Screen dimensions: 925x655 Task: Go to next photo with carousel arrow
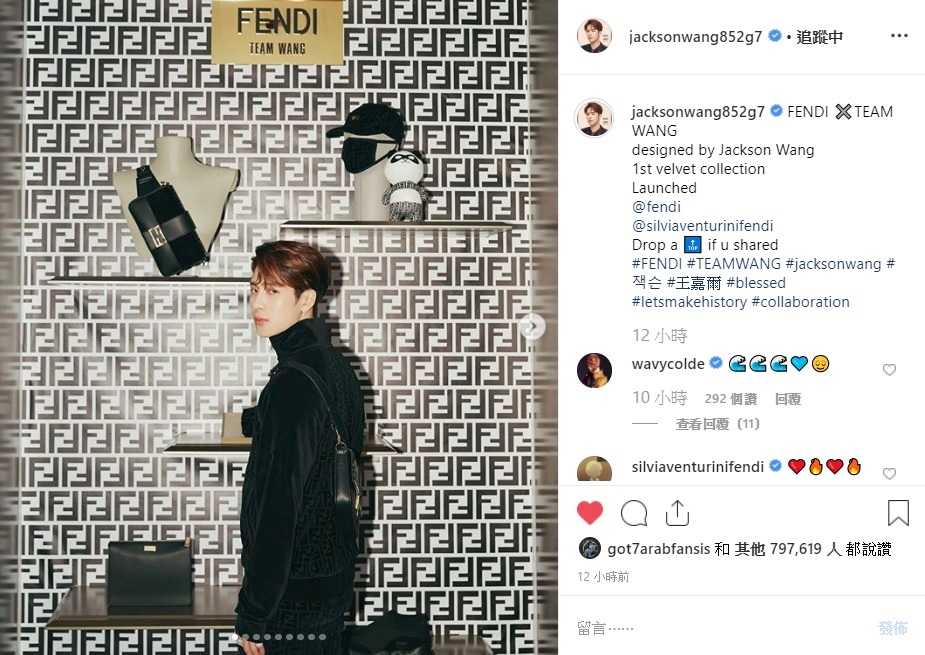tap(532, 326)
